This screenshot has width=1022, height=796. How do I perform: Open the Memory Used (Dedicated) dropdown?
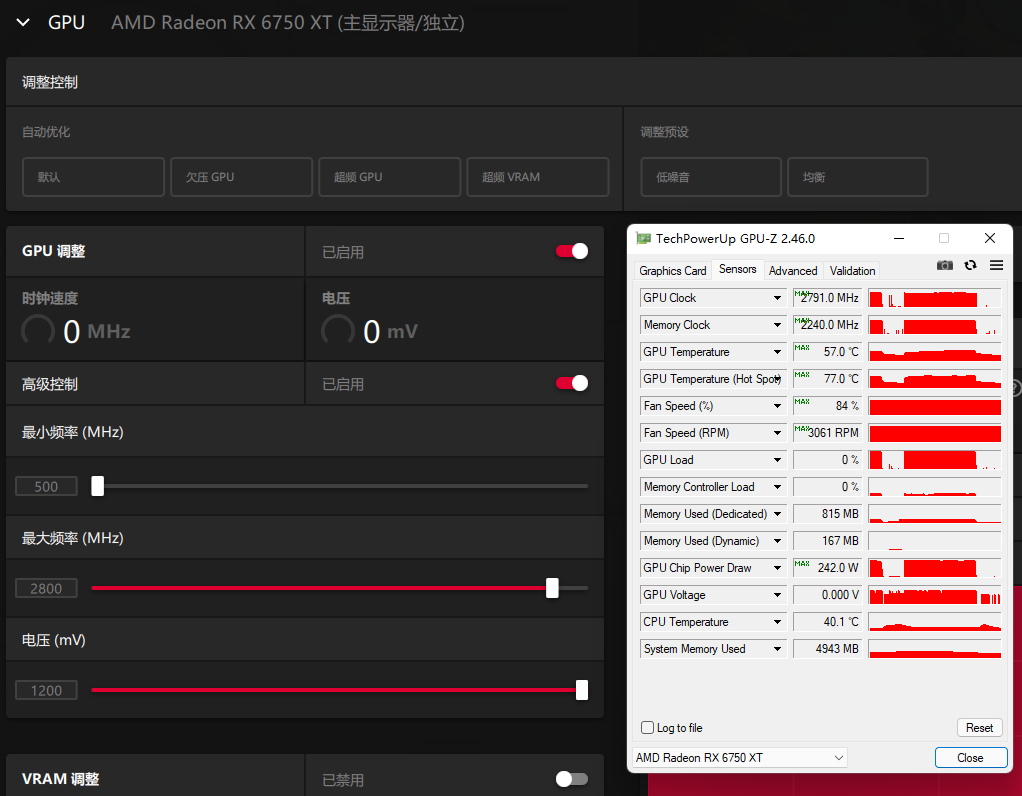778,514
